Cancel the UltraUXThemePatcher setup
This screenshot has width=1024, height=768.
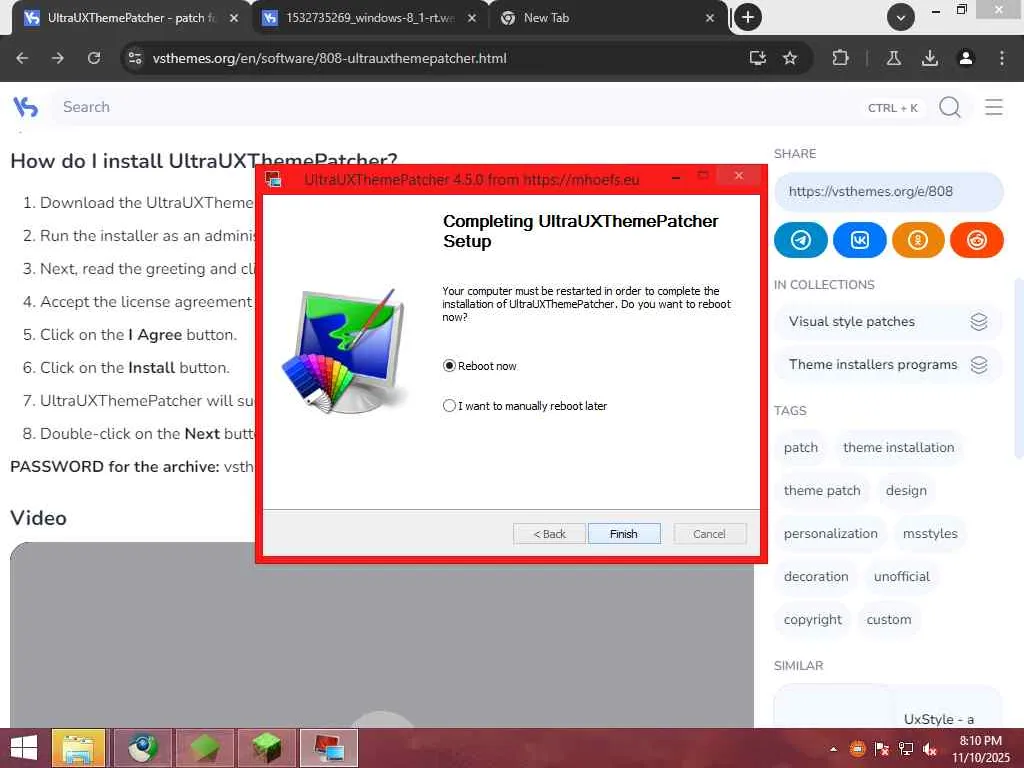[x=709, y=534]
